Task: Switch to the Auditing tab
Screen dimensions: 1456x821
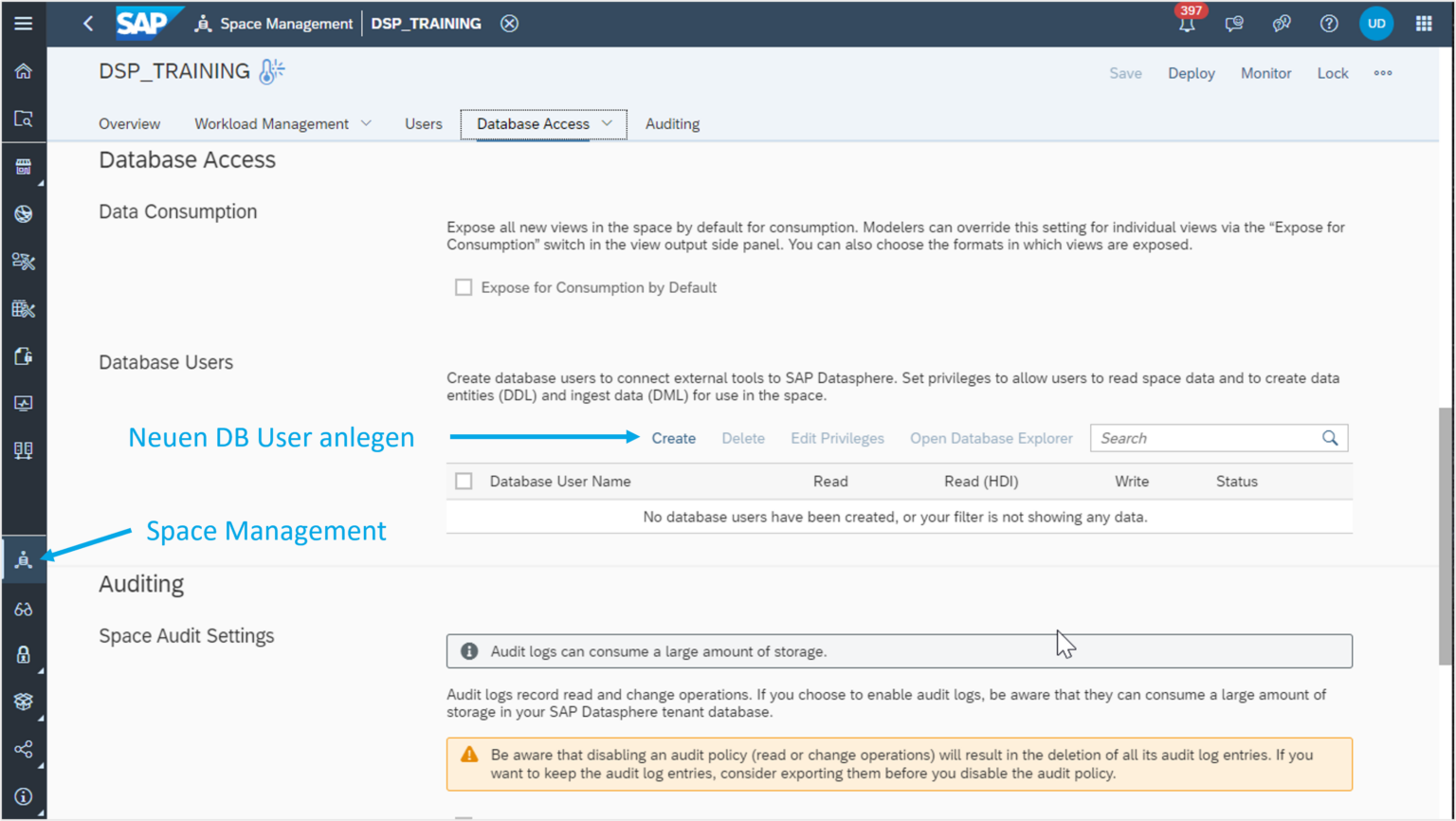Action: (672, 123)
